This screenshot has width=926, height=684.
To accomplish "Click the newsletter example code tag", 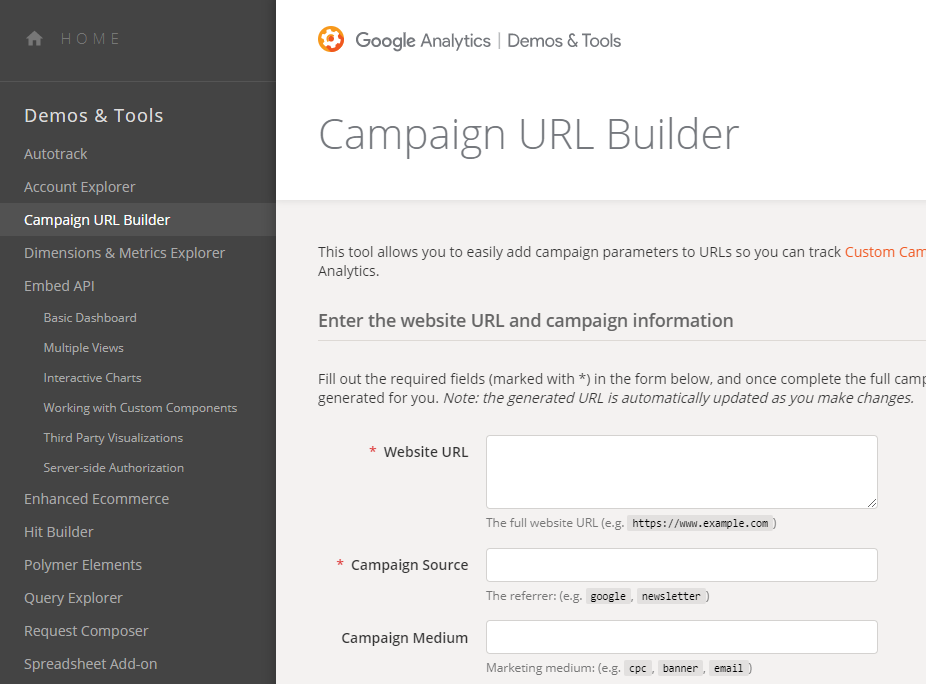I will pyautogui.click(x=671, y=596).
